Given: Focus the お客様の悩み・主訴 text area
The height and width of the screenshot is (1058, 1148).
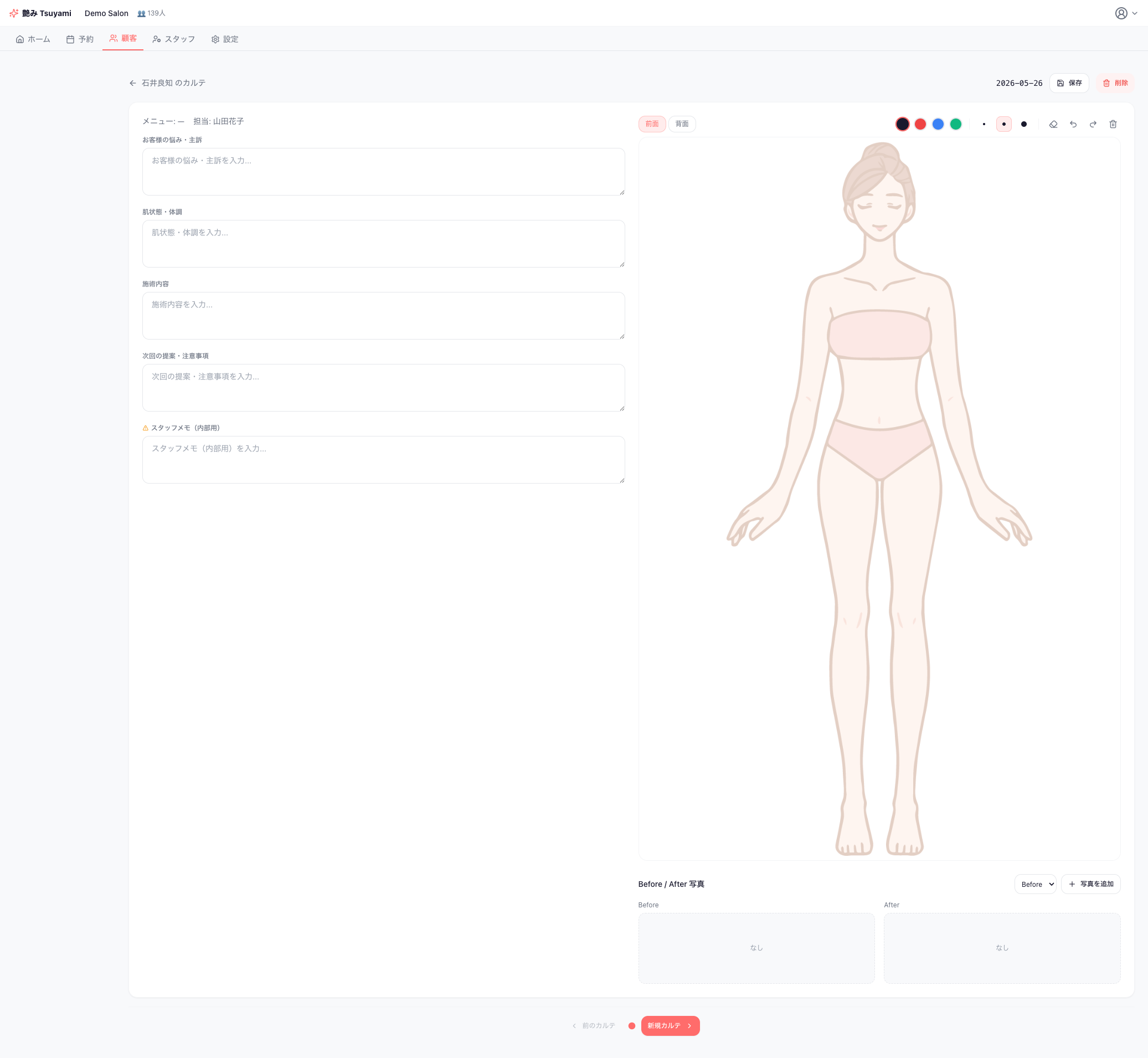Looking at the screenshot, I should (383, 172).
